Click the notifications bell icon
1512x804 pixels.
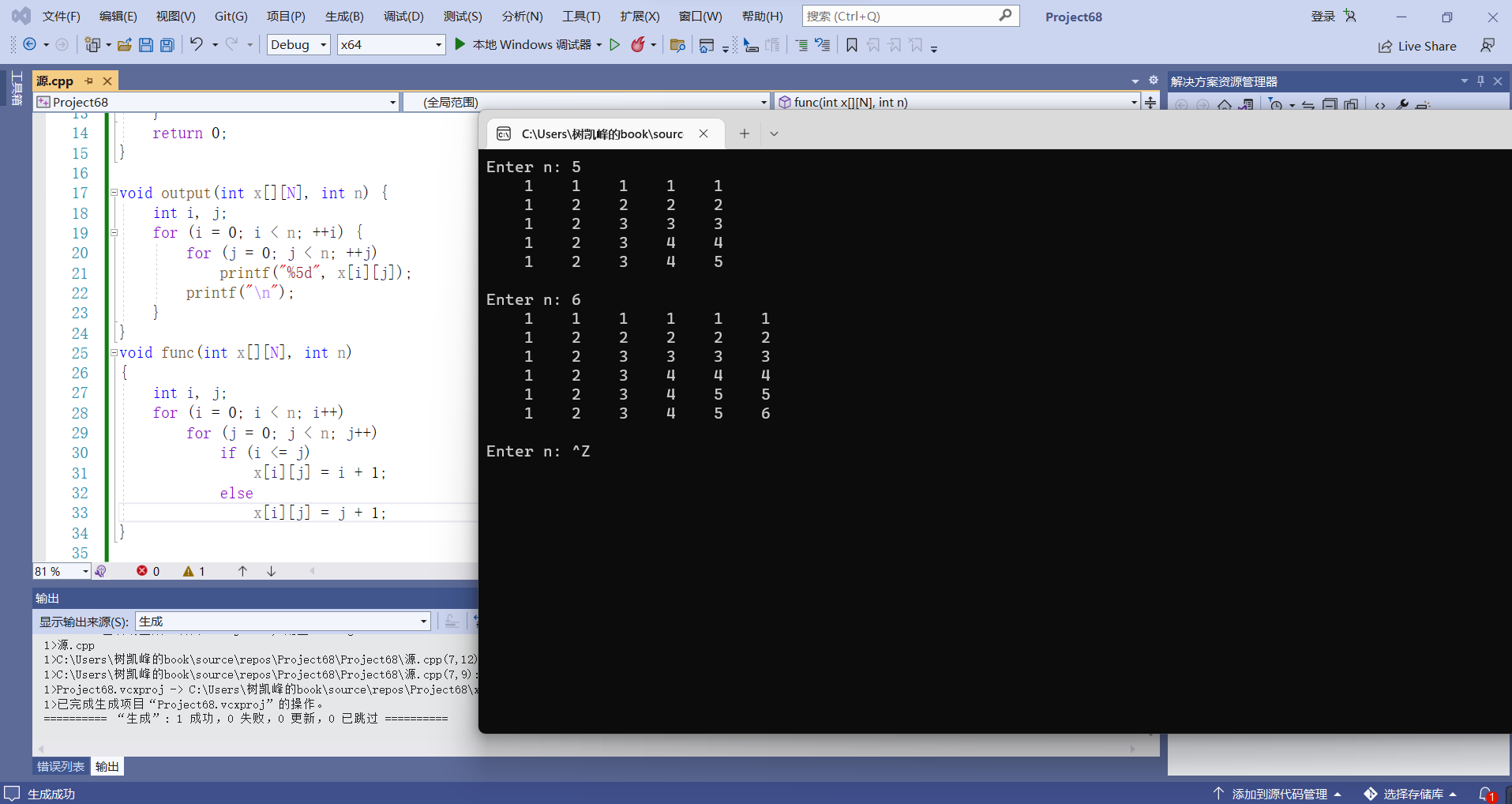pyautogui.click(x=1486, y=794)
